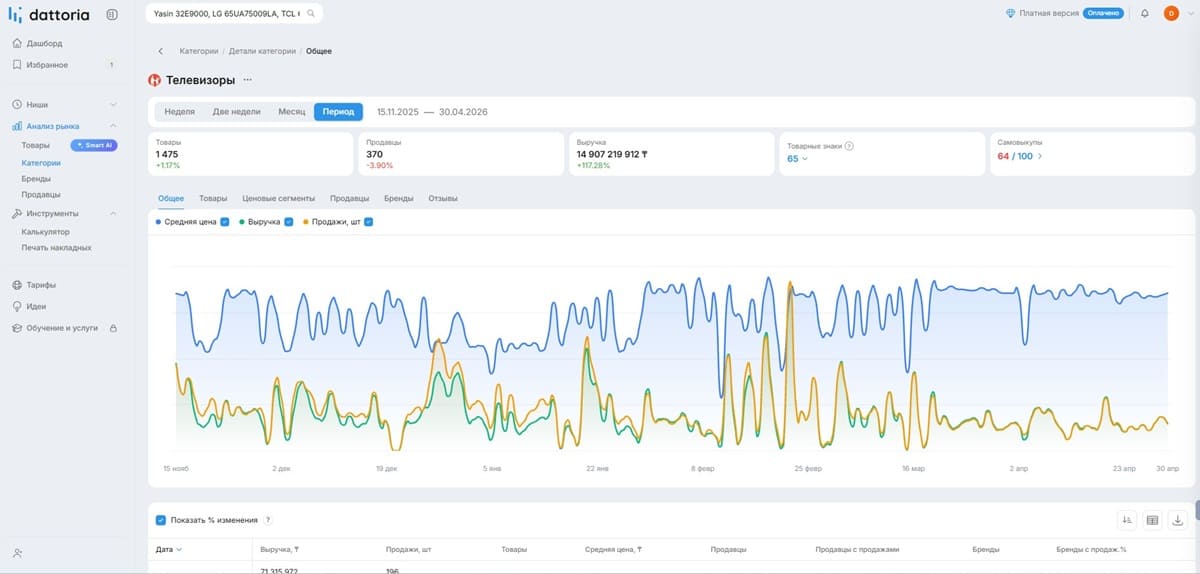Open Калькулятор in the sidebar

point(46,231)
